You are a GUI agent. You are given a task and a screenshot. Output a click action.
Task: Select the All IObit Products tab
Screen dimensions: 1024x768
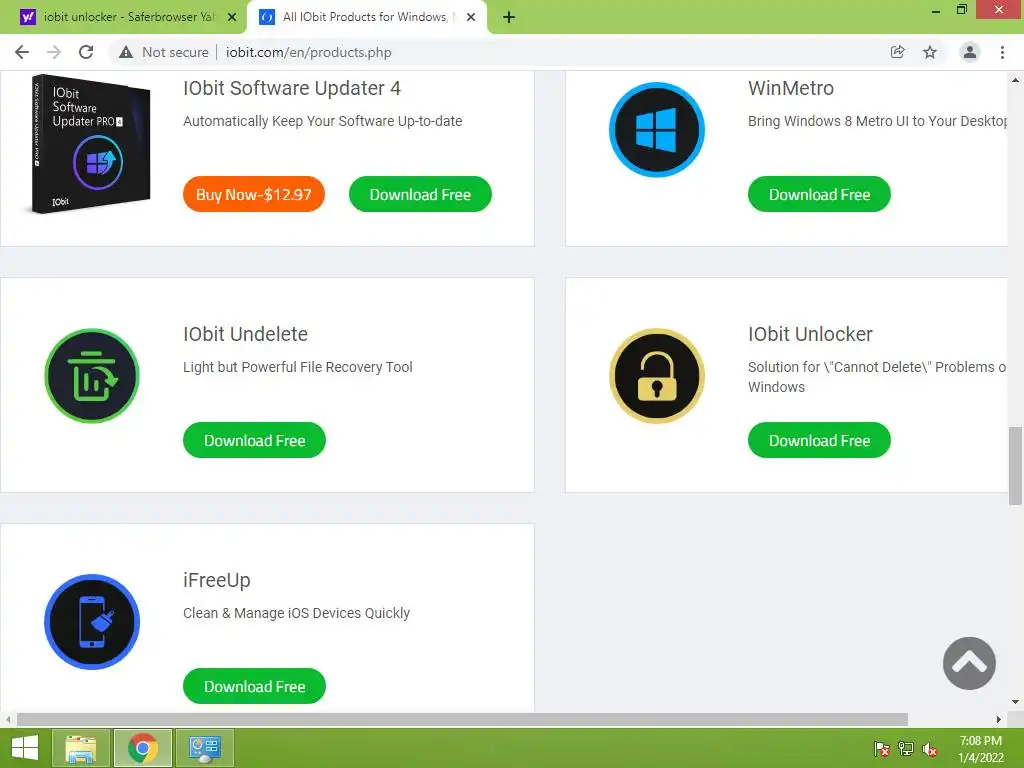366,17
